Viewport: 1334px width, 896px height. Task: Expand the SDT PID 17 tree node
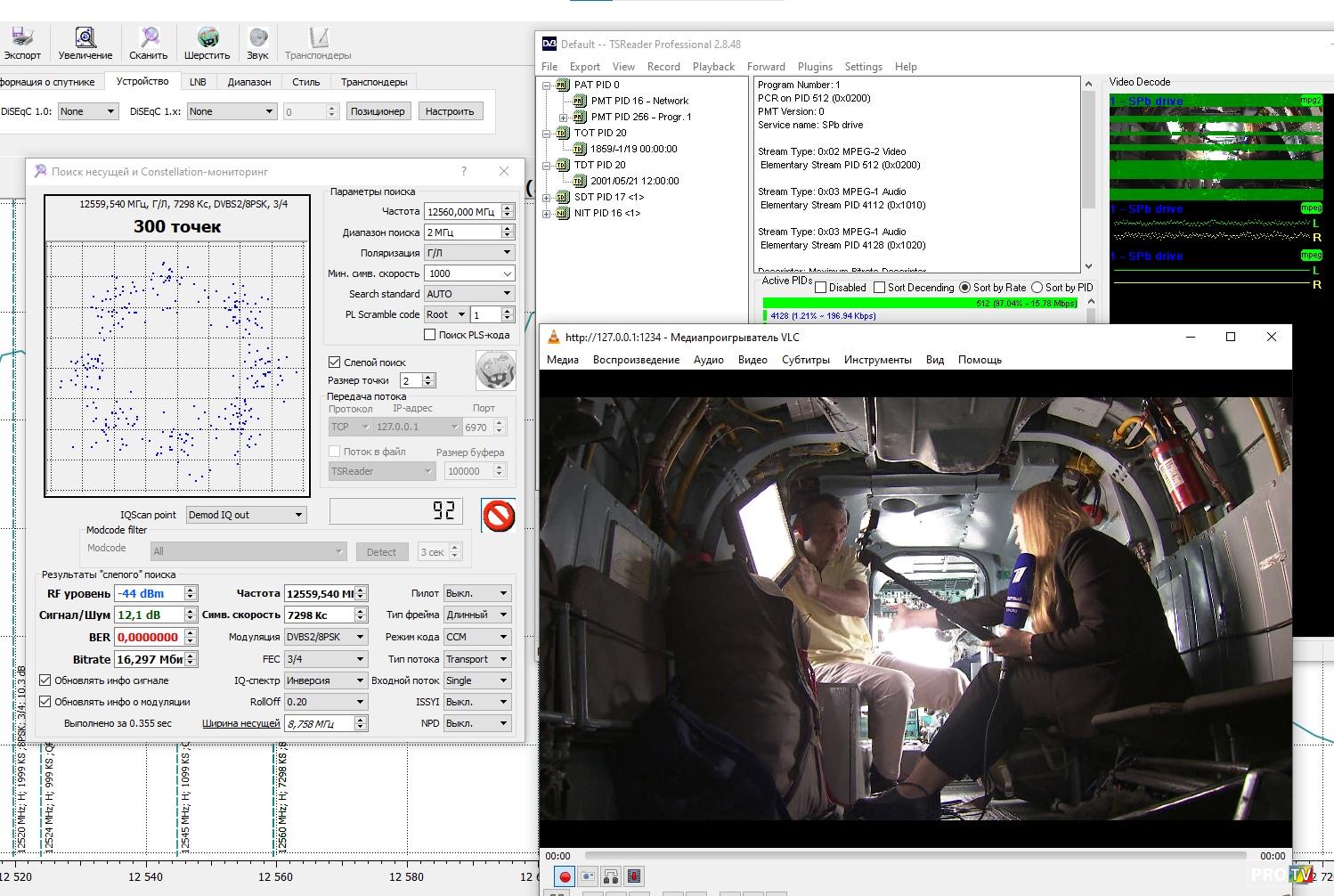pyautogui.click(x=546, y=197)
